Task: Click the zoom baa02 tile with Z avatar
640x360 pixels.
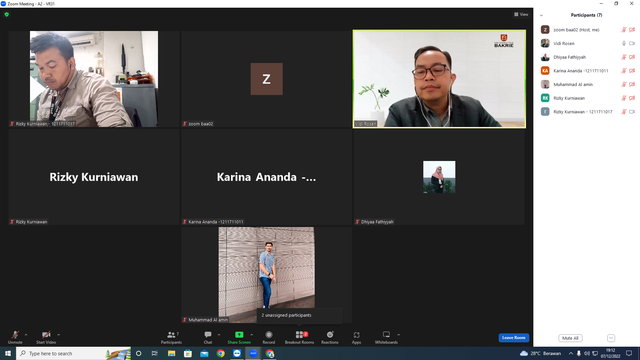Action: [x=267, y=79]
